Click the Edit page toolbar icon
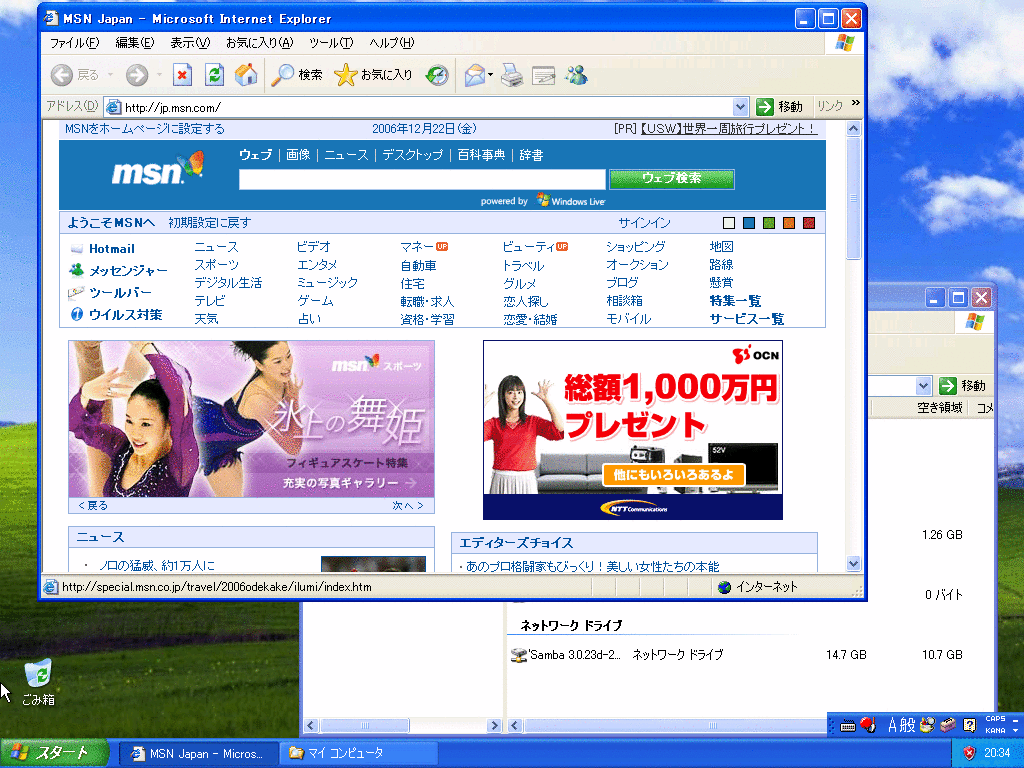The width and height of the screenshot is (1024, 768). (543, 76)
